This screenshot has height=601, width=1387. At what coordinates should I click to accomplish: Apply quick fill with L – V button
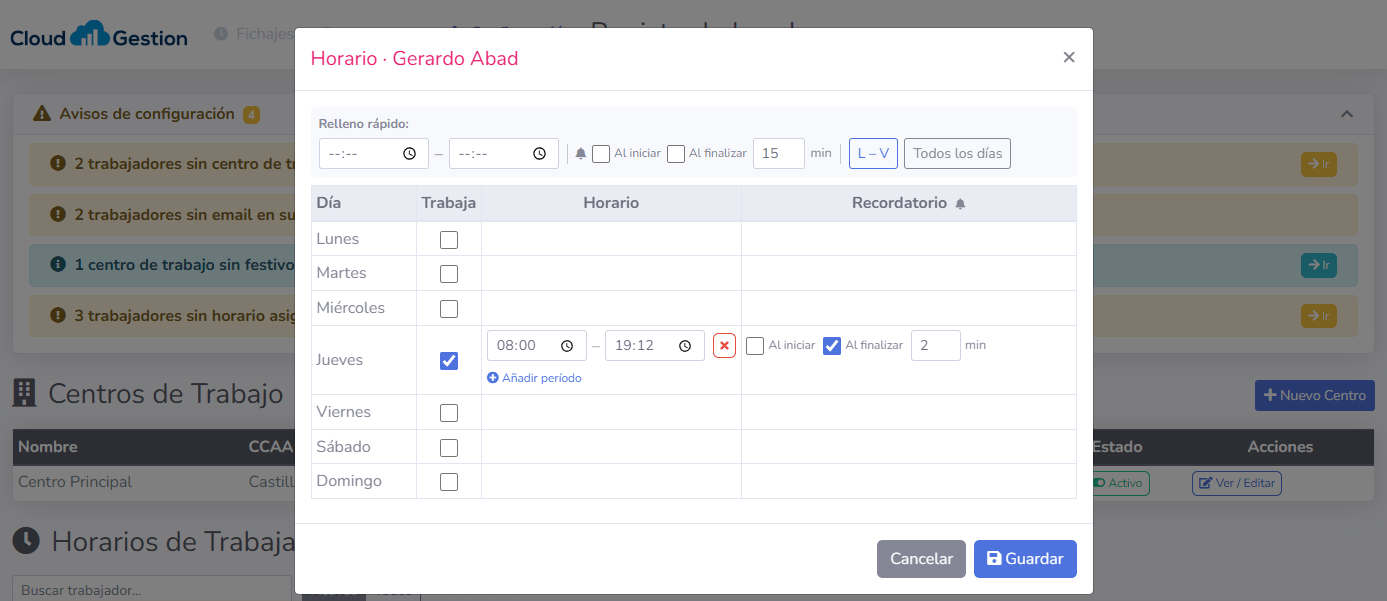click(x=873, y=153)
